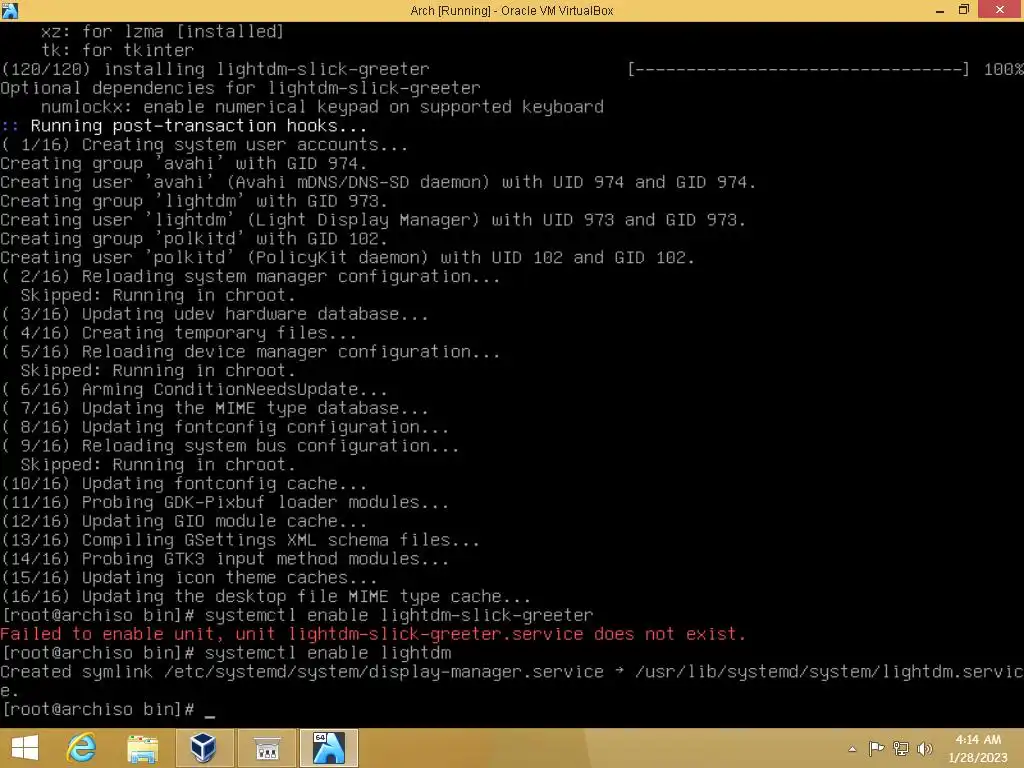
Task: Click the red 'Failed to enable unit' line
Action: coord(373,634)
